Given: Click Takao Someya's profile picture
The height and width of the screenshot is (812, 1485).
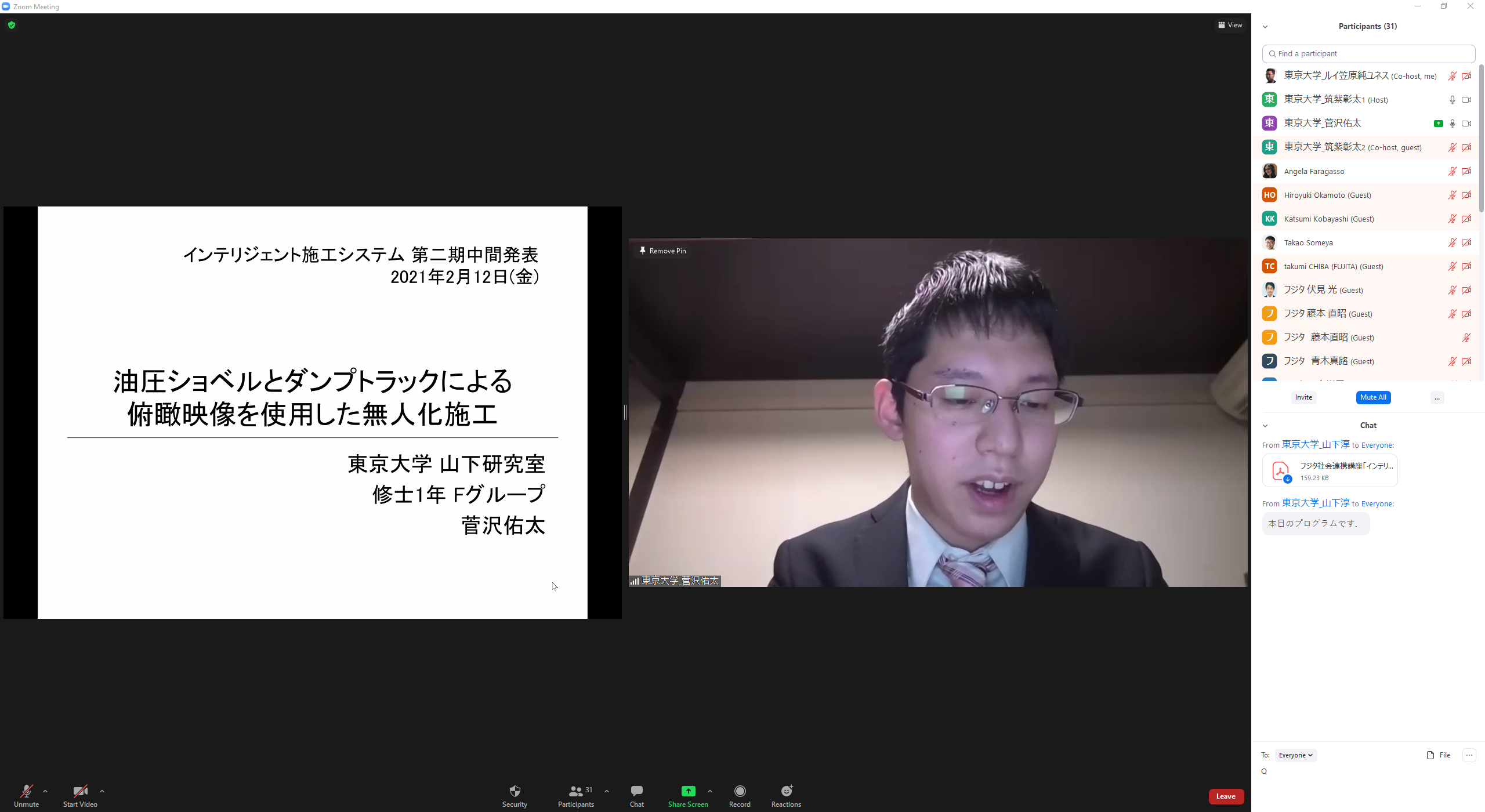Looking at the screenshot, I should 1269,242.
